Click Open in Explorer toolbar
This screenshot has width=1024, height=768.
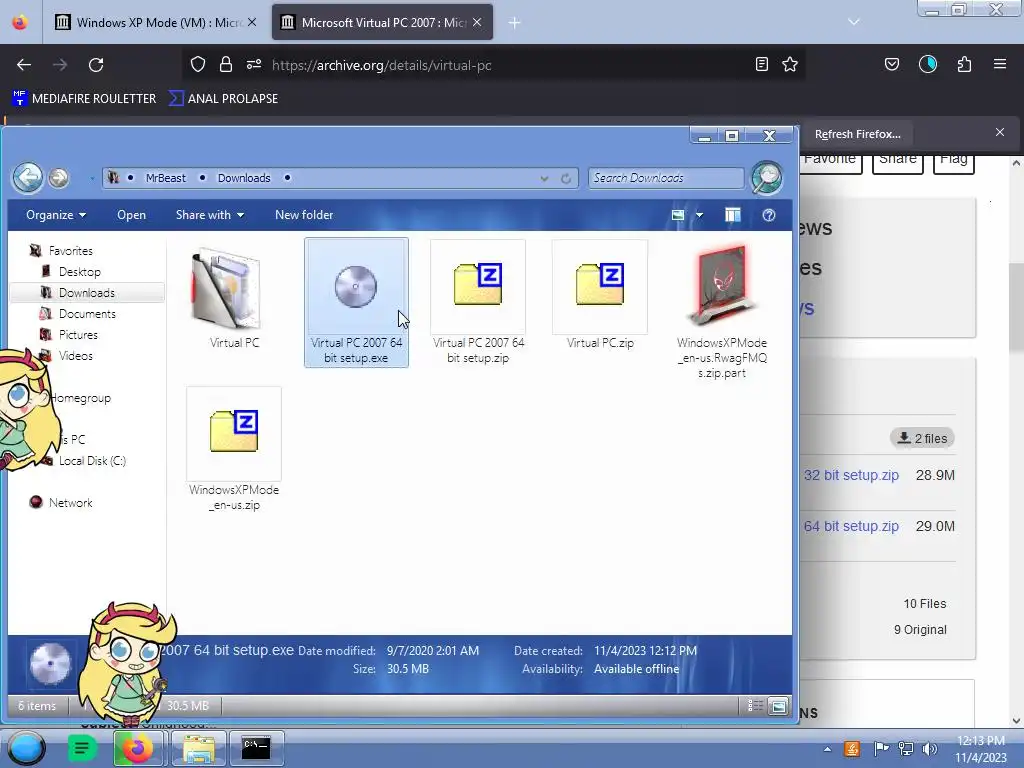(131, 215)
